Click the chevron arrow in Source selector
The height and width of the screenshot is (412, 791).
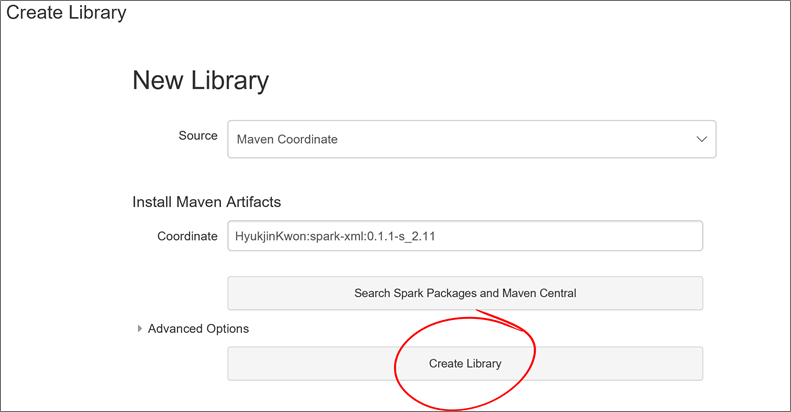pyautogui.click(x=701, y=140)
